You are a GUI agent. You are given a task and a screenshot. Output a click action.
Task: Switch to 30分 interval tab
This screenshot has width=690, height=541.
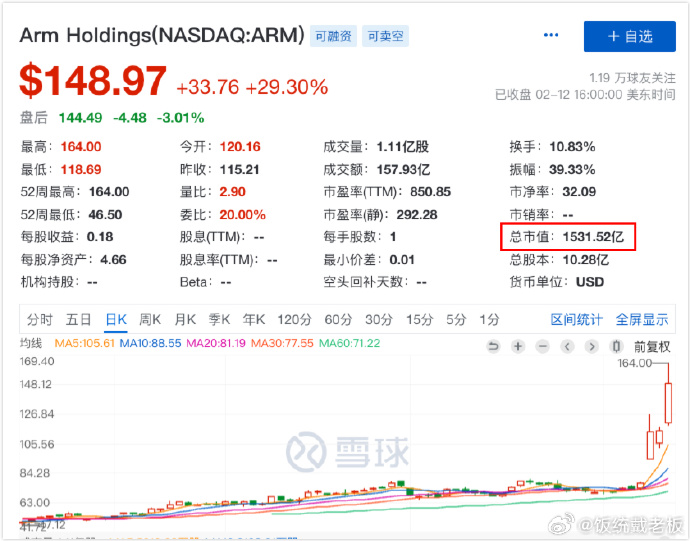[378, 320]
